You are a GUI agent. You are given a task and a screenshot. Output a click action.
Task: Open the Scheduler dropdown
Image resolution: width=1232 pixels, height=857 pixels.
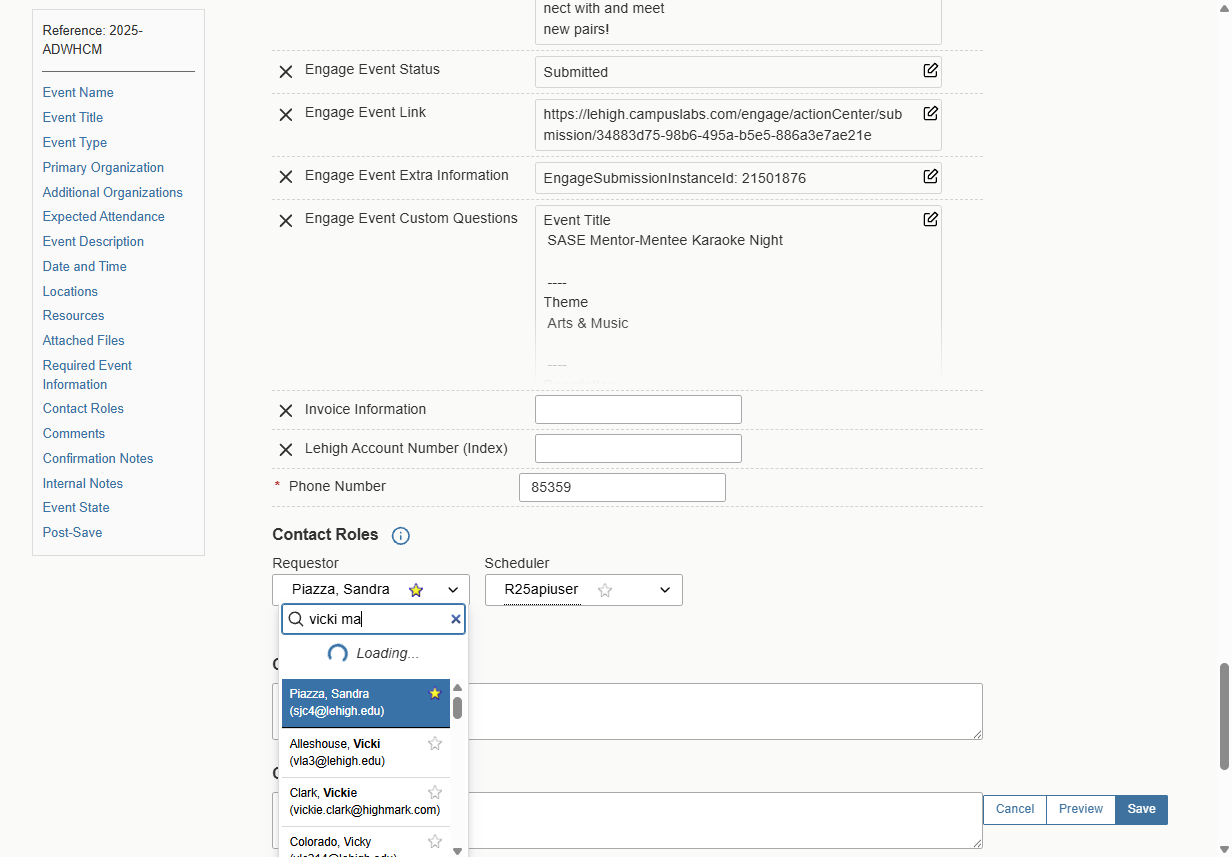665,590
